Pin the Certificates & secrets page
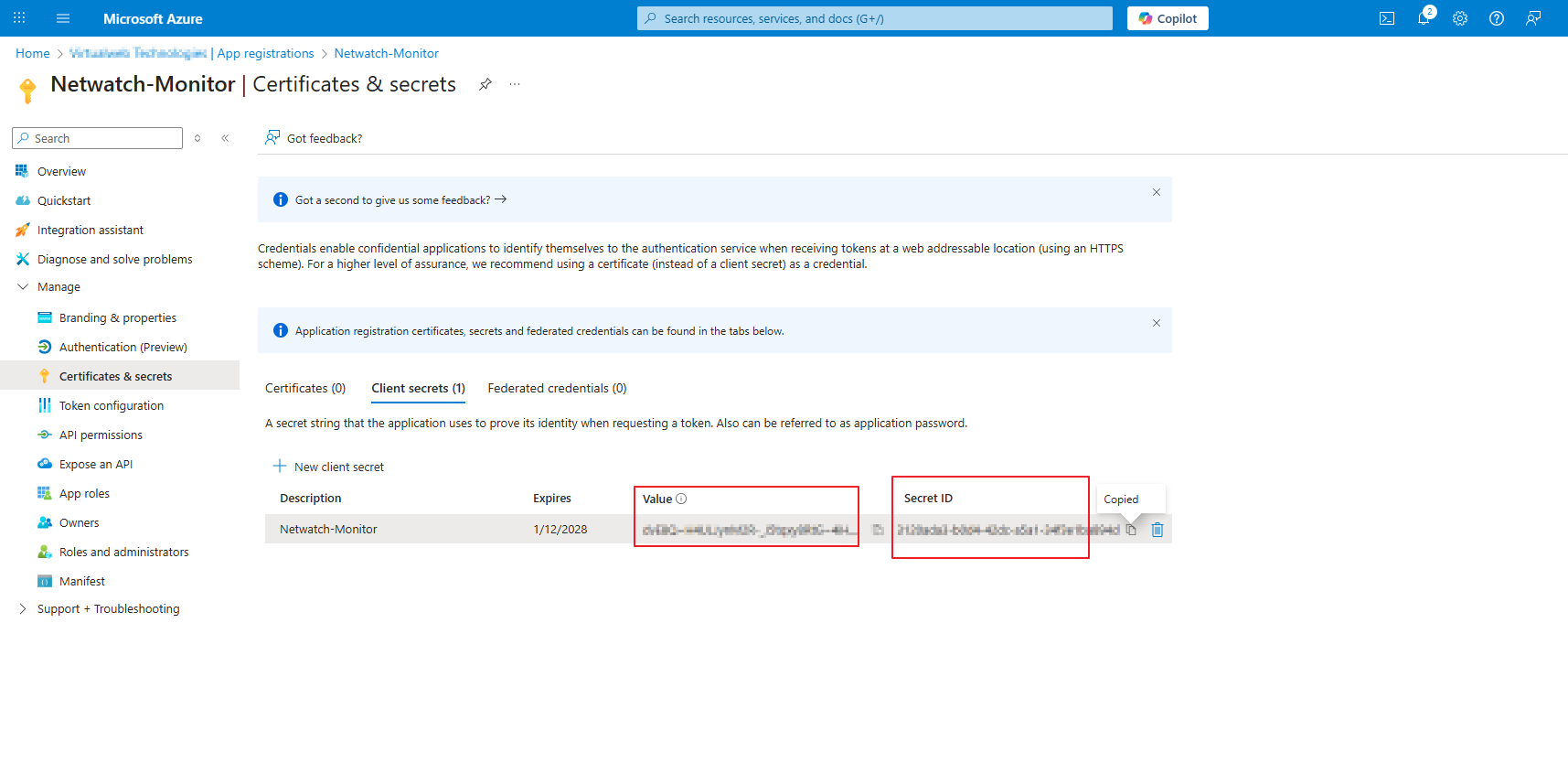The image size is (1568, 784). point(485,84)
